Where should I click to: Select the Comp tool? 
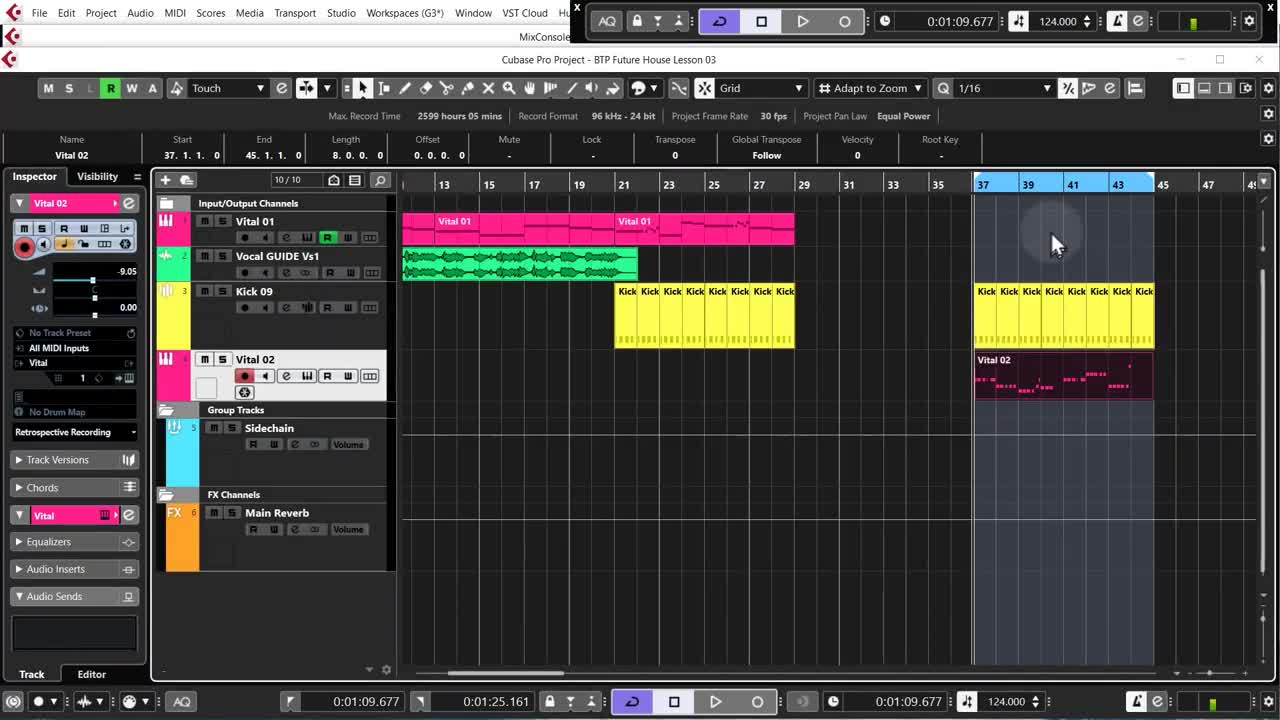tap(550, 88)
